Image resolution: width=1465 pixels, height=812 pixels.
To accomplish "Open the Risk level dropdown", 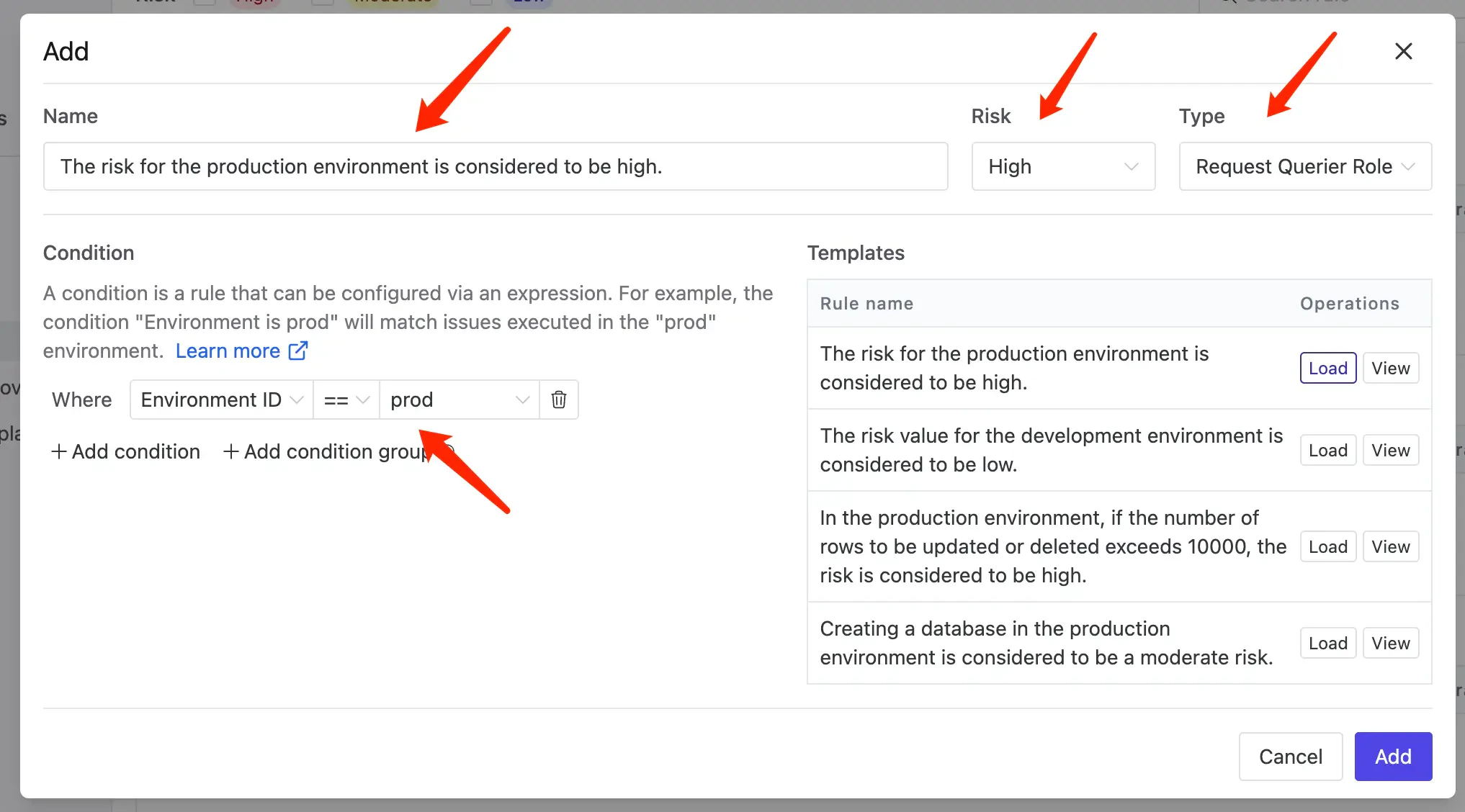I will coord(1062,166).
